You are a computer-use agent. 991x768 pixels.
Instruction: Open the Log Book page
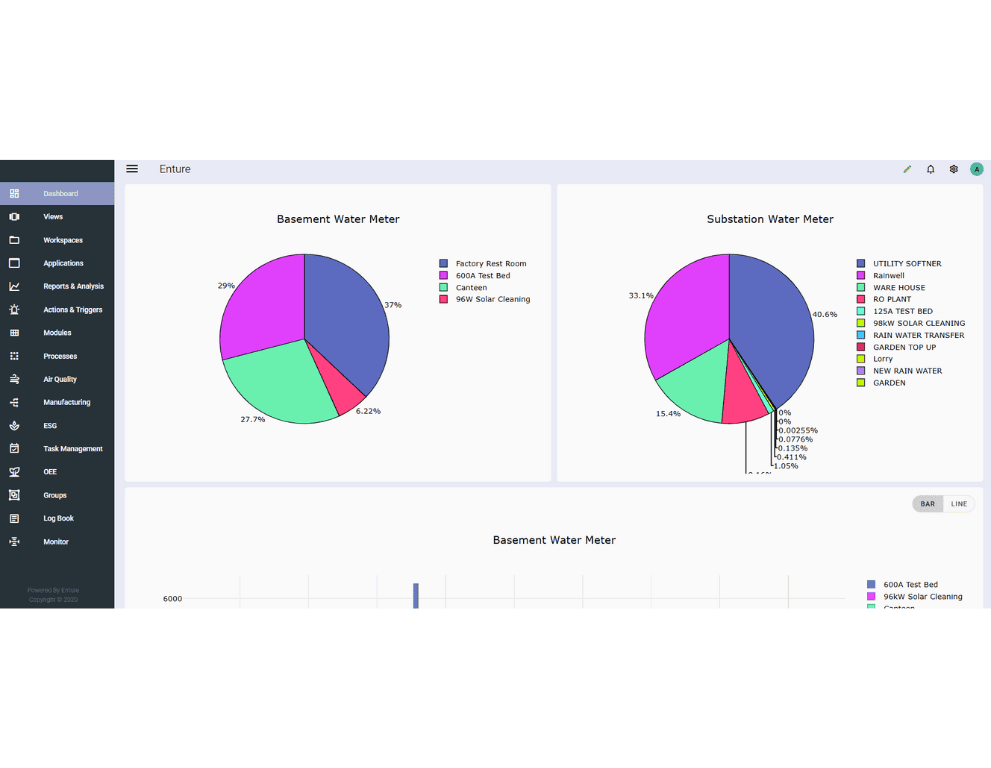pyautogui.click(x=58, y=519)
